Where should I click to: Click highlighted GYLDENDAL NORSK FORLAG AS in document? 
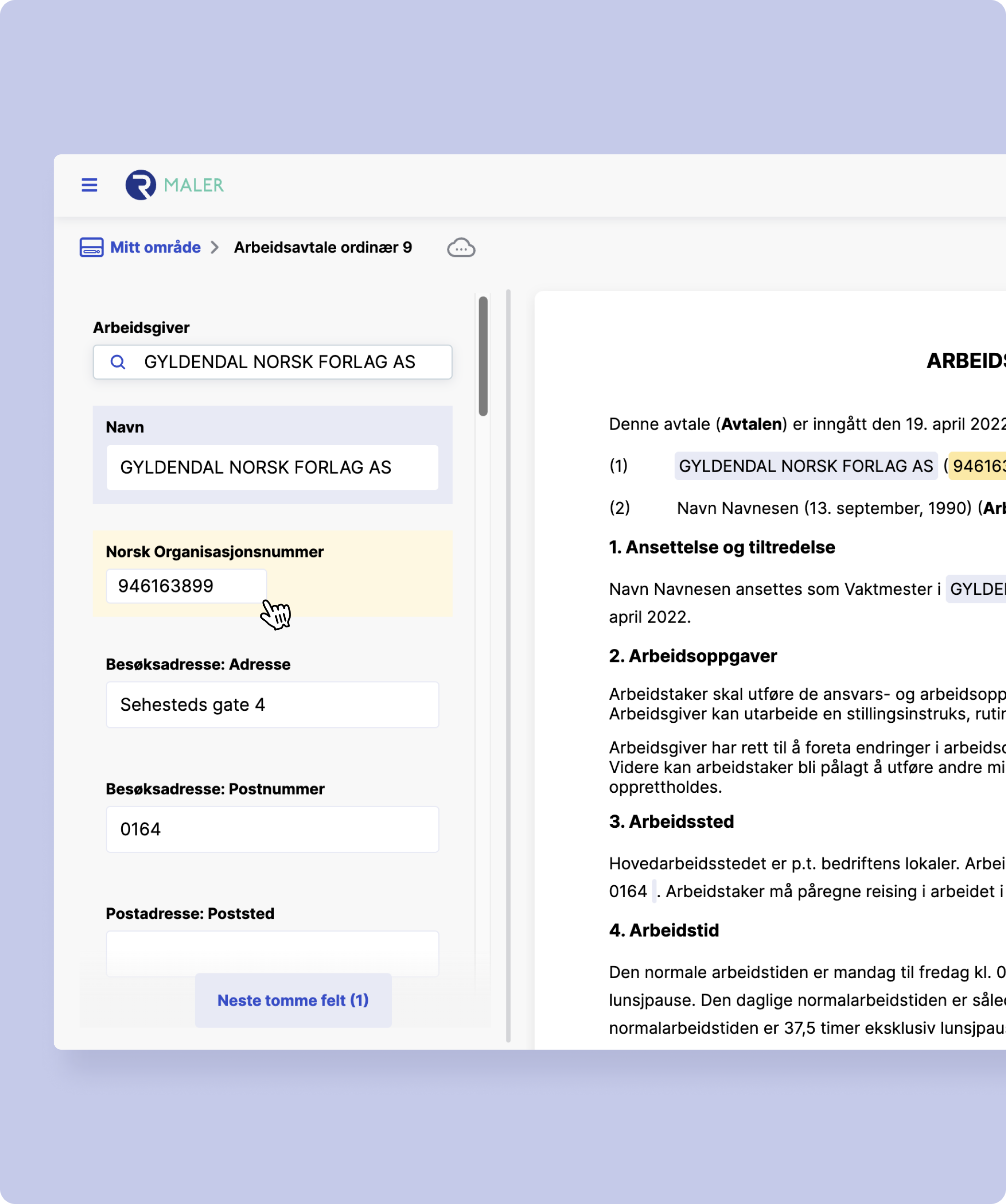[805, 466]
